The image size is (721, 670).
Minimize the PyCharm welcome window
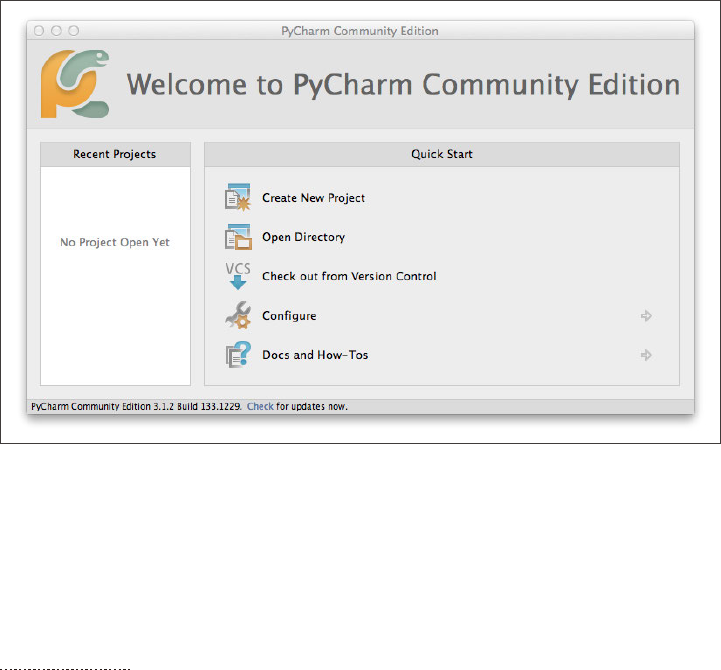[x=56, y=31]
